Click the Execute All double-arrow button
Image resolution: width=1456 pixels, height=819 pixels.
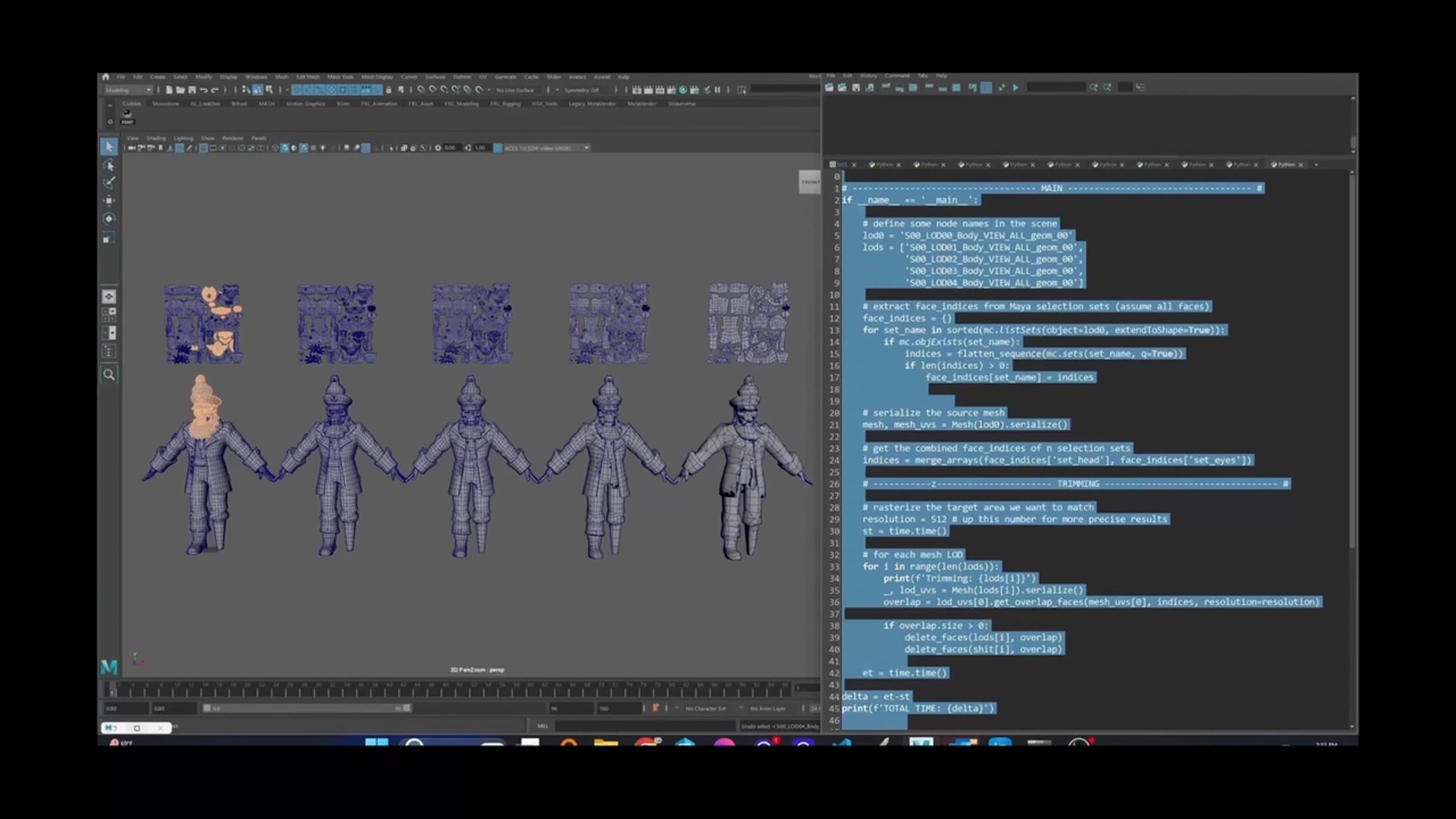coord(1002,88)
